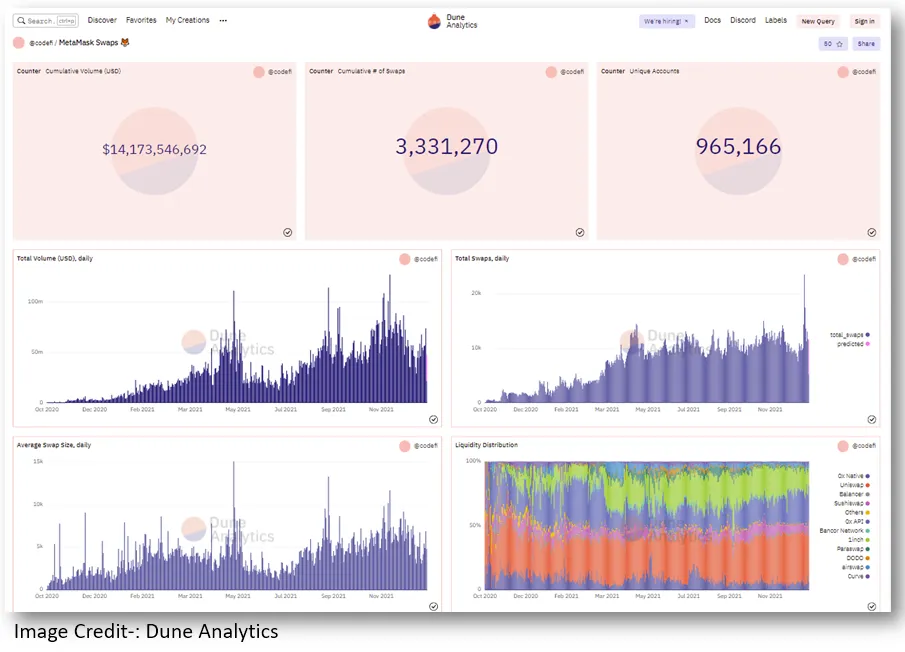Click the Liquidity Distribution chart title
The width and height of the screenshot is (905, 652).
pyautogui.click(x=487, y=445)
